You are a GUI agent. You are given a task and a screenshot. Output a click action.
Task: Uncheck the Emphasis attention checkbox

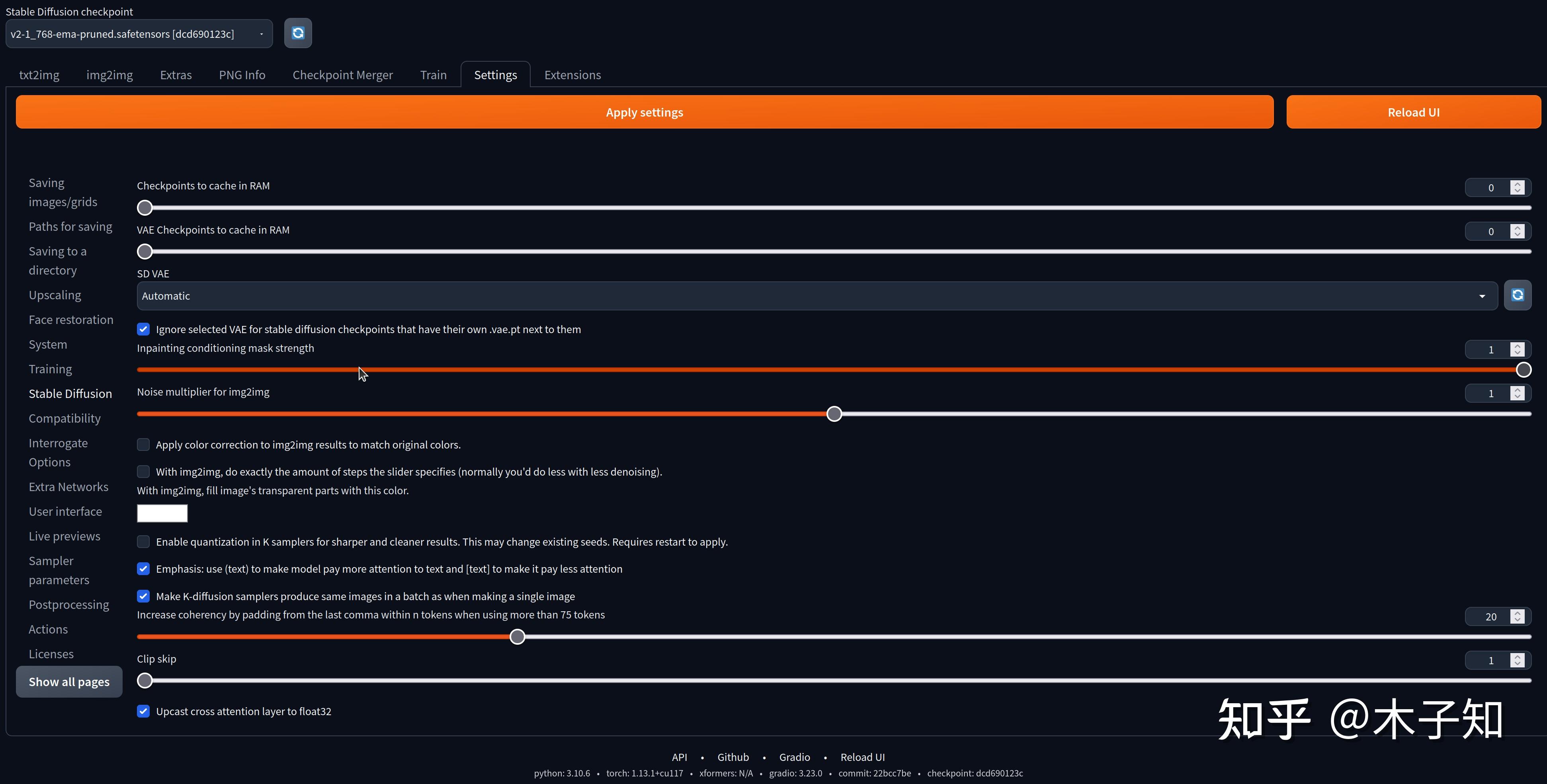point(143,568)
